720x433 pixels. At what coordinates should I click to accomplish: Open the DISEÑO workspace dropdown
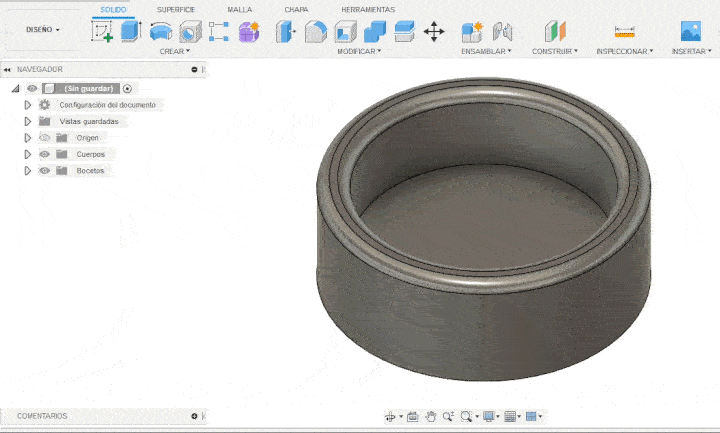click(43, 30)
